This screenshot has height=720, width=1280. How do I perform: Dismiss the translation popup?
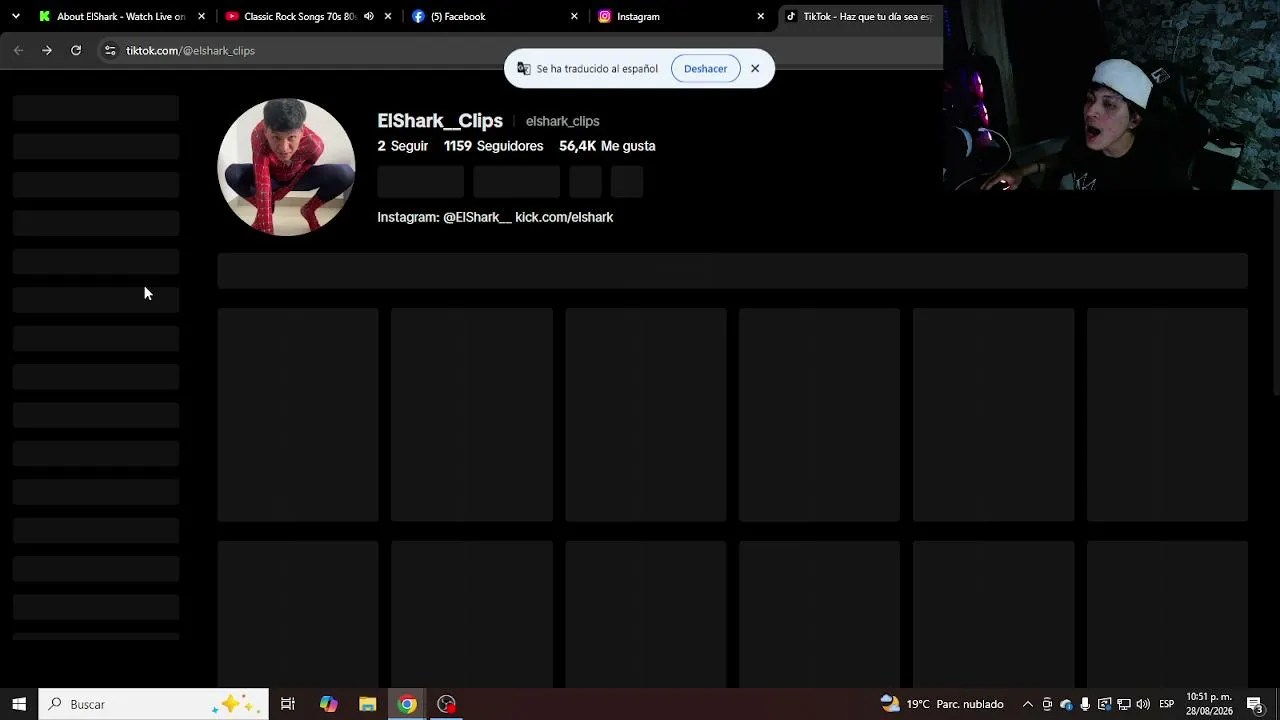(x=755, y=69)
